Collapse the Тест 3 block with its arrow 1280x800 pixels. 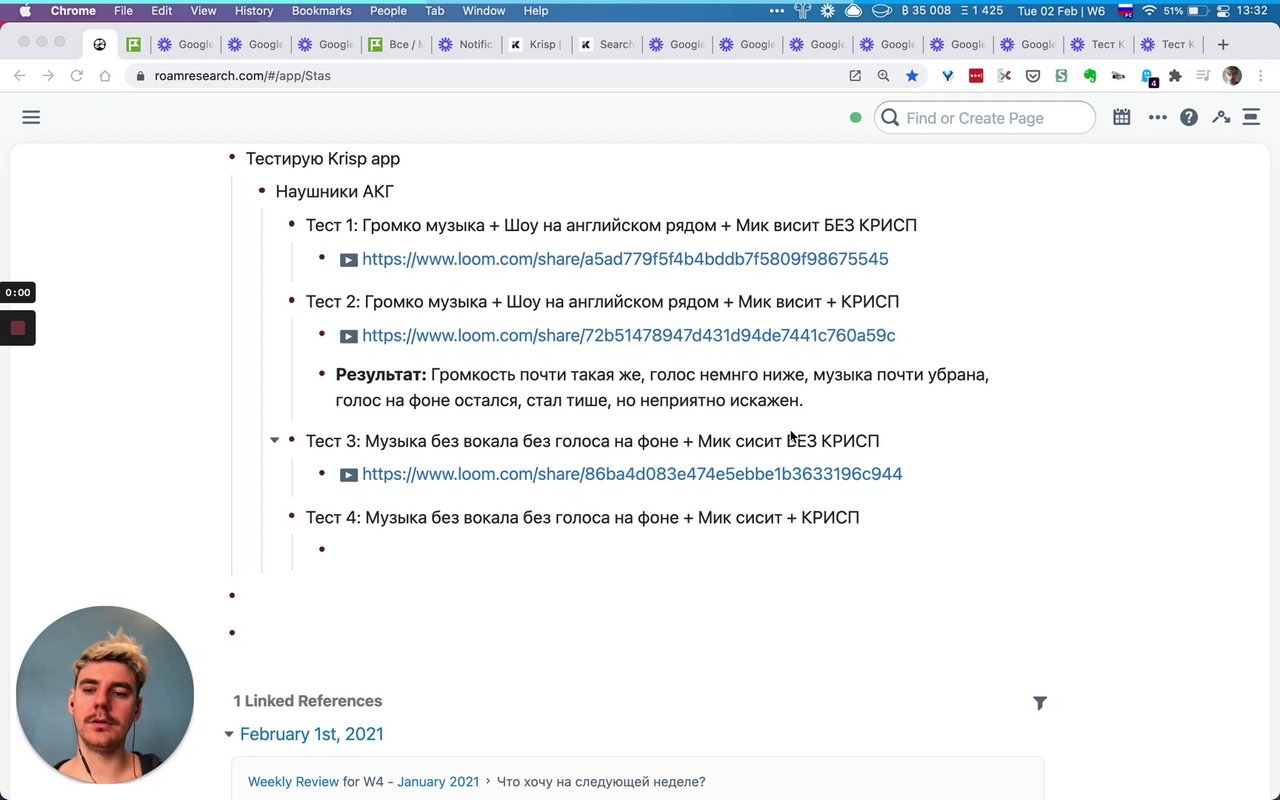(x=274, y=440)
